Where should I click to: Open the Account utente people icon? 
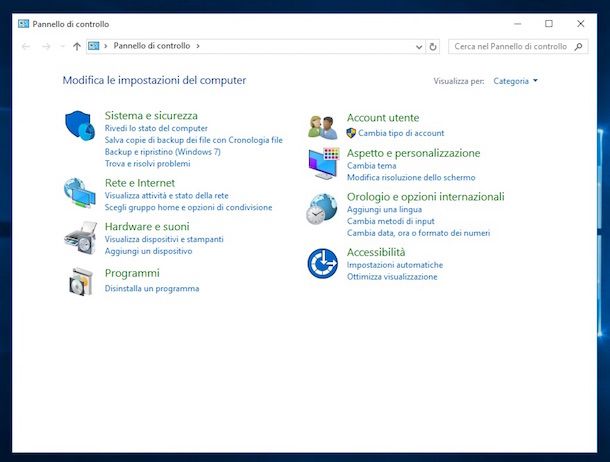(x=322, y=127)
